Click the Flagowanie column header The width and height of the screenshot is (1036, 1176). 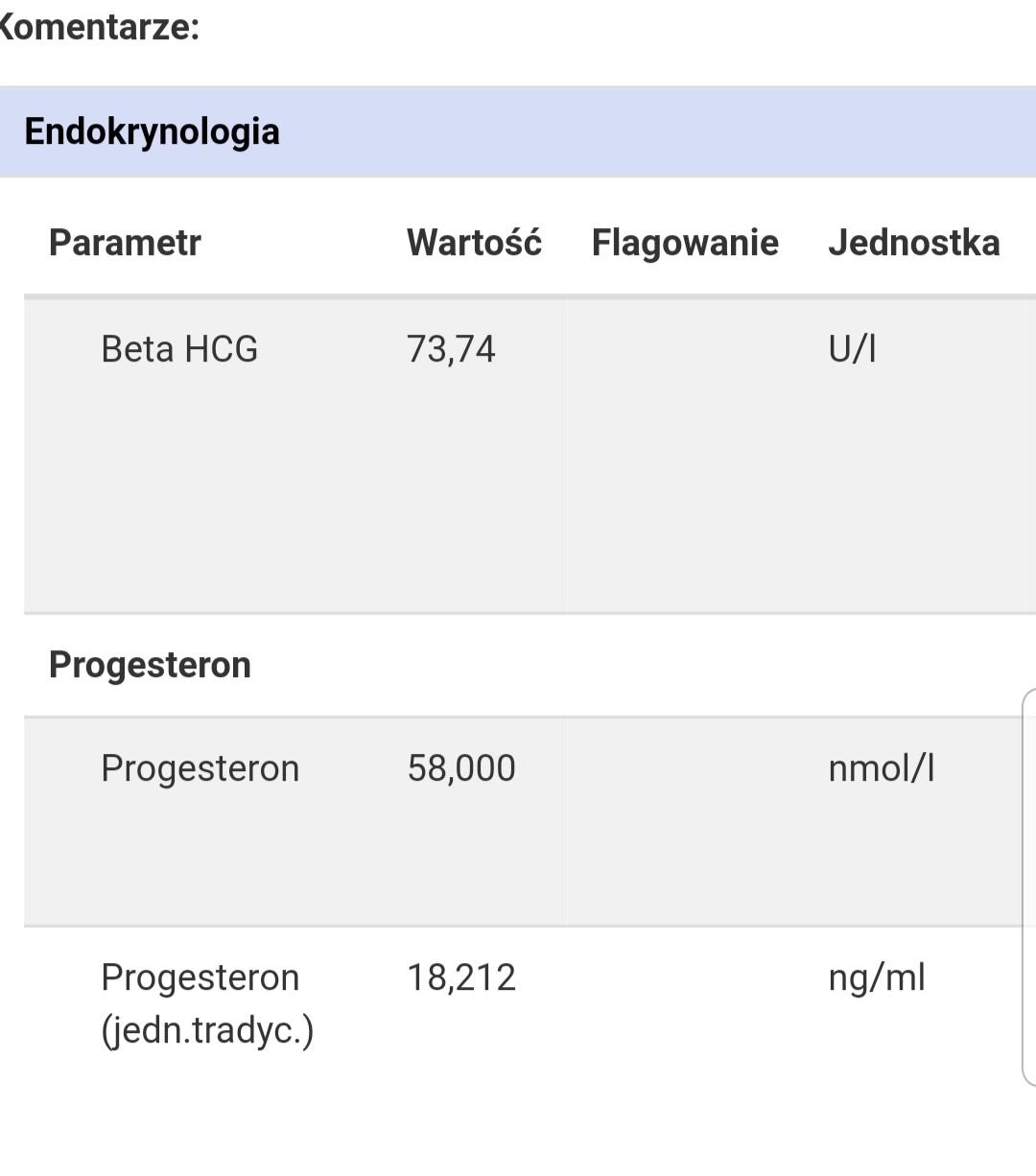pos(685,243)
